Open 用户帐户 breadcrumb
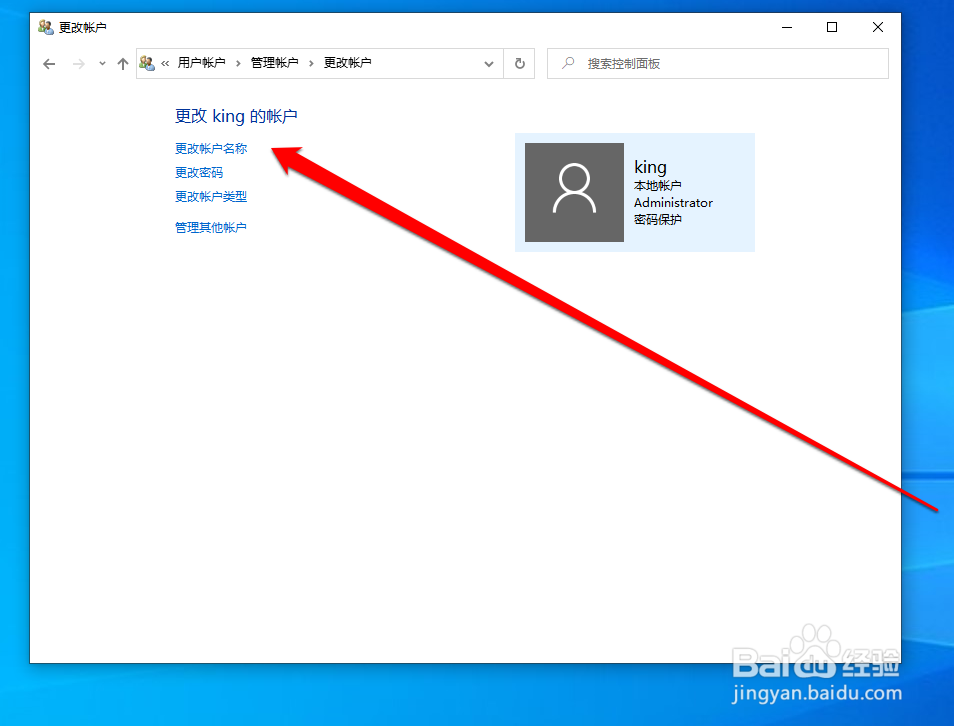 [201, 63]
